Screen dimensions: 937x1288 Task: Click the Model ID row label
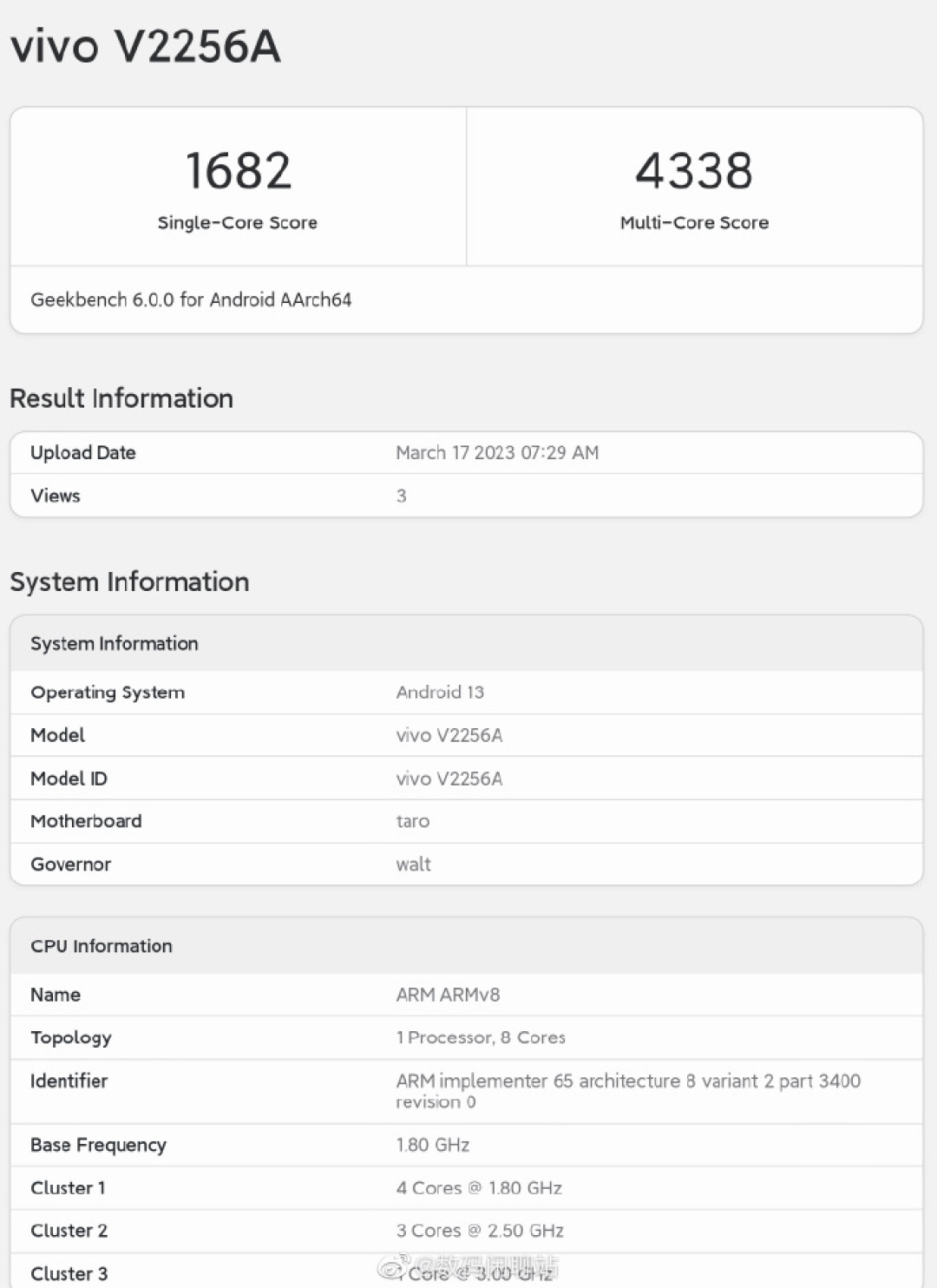pos(69,779)
